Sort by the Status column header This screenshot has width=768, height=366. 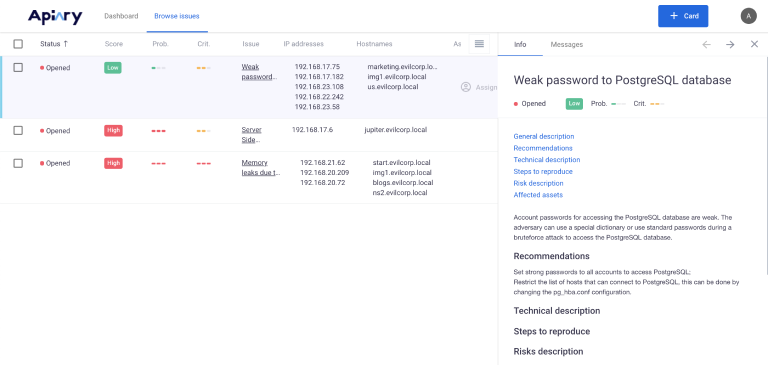tap(54, 44)
